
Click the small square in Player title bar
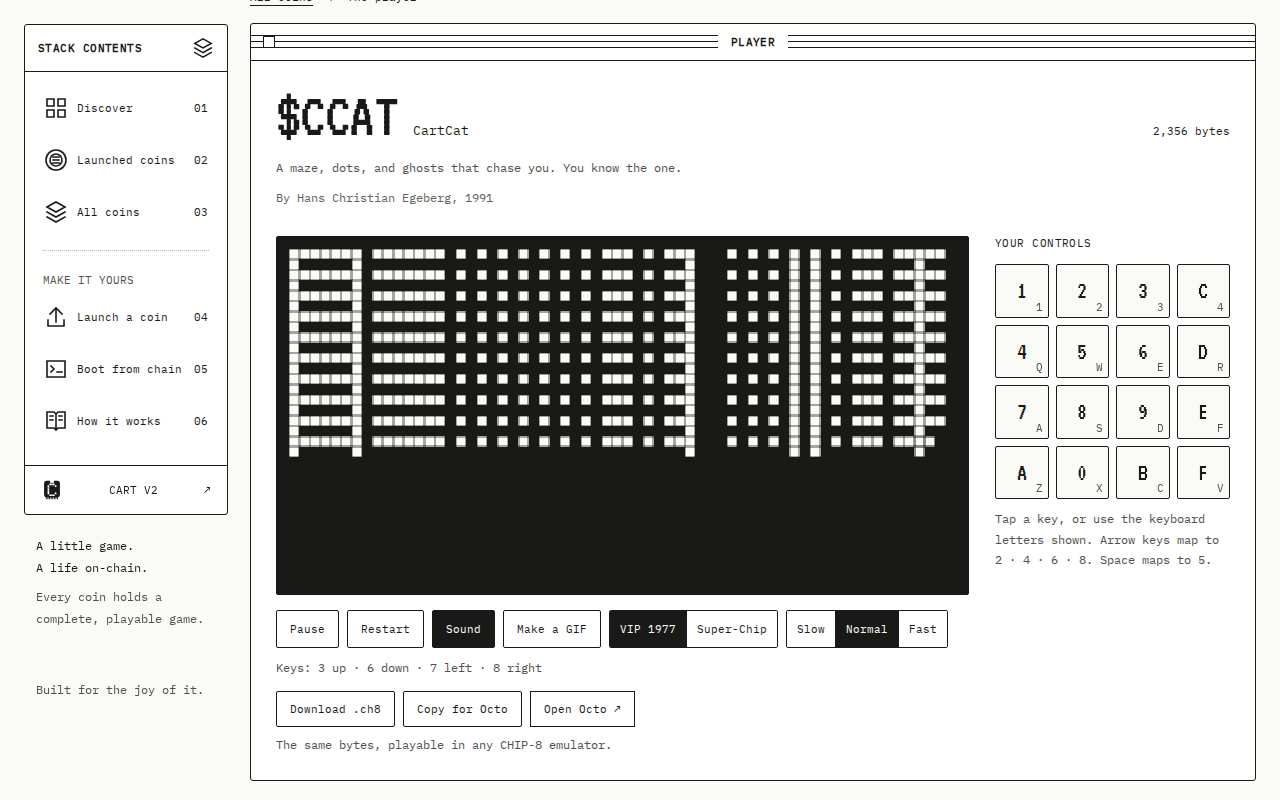click(269, 42)
